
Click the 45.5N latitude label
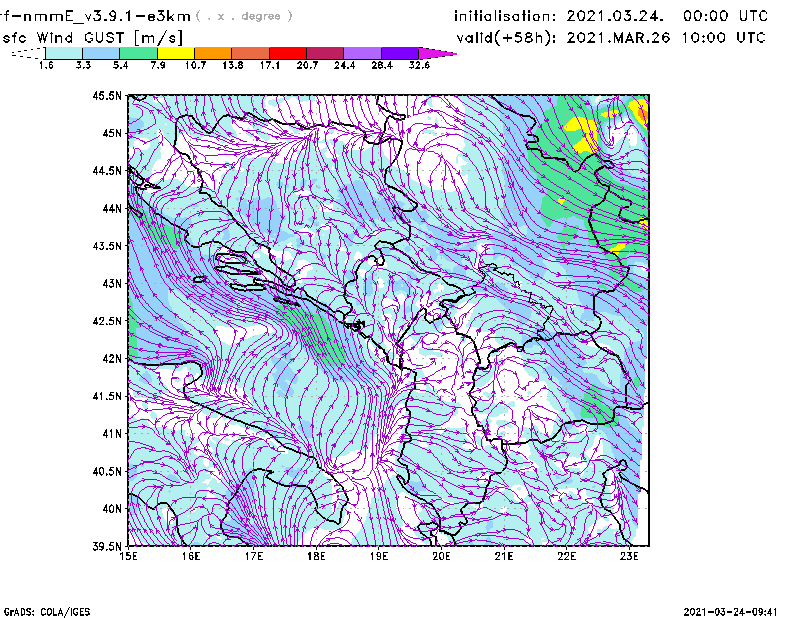(x=107, y=95)
